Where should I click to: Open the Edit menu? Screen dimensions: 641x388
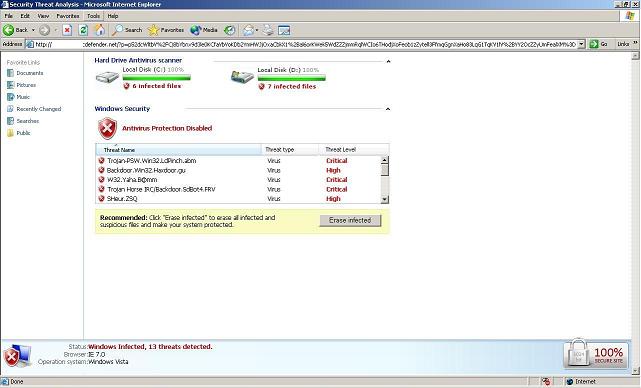click(25, 16)
